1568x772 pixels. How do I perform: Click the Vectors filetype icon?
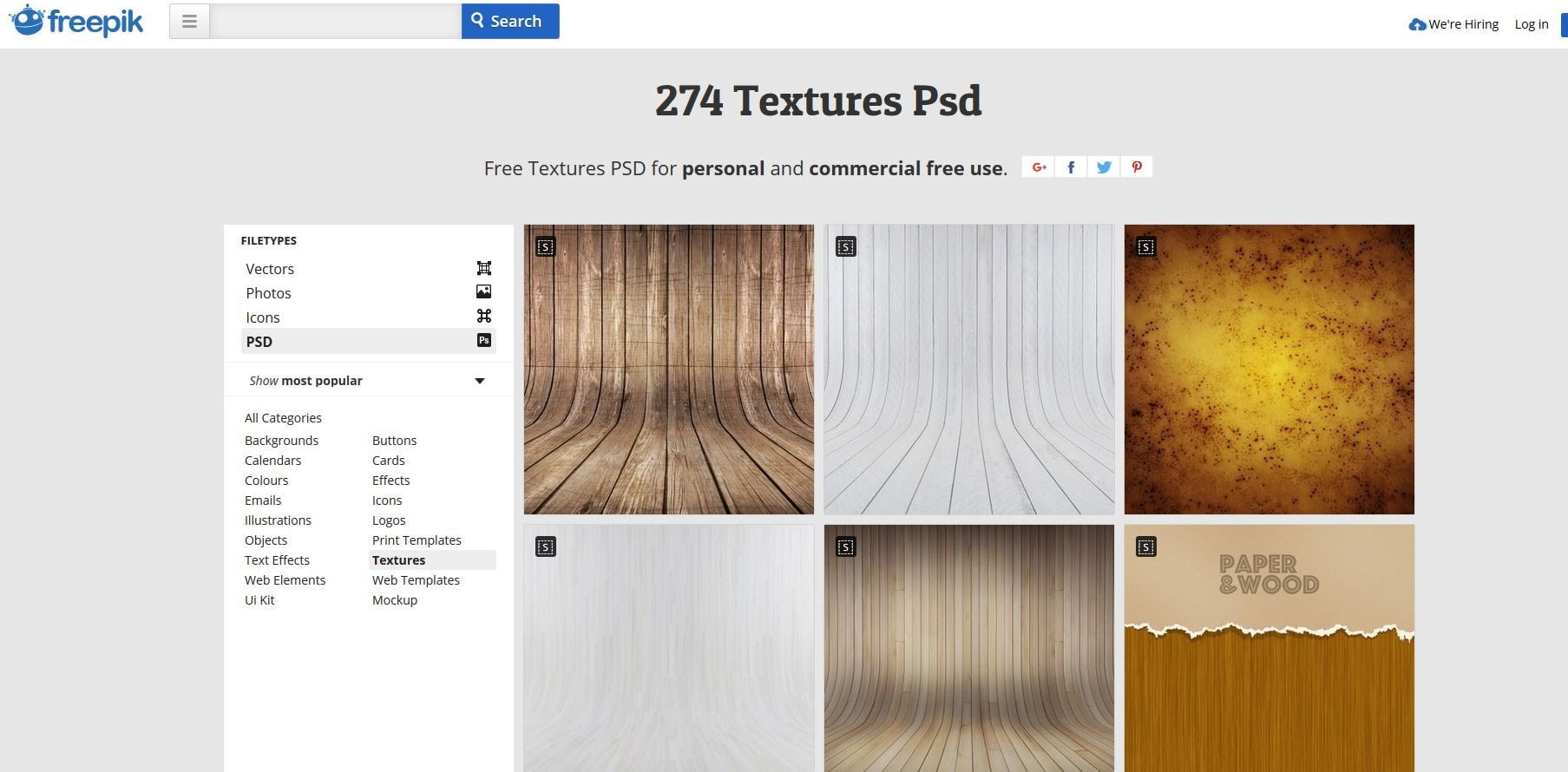coord(484,268)
